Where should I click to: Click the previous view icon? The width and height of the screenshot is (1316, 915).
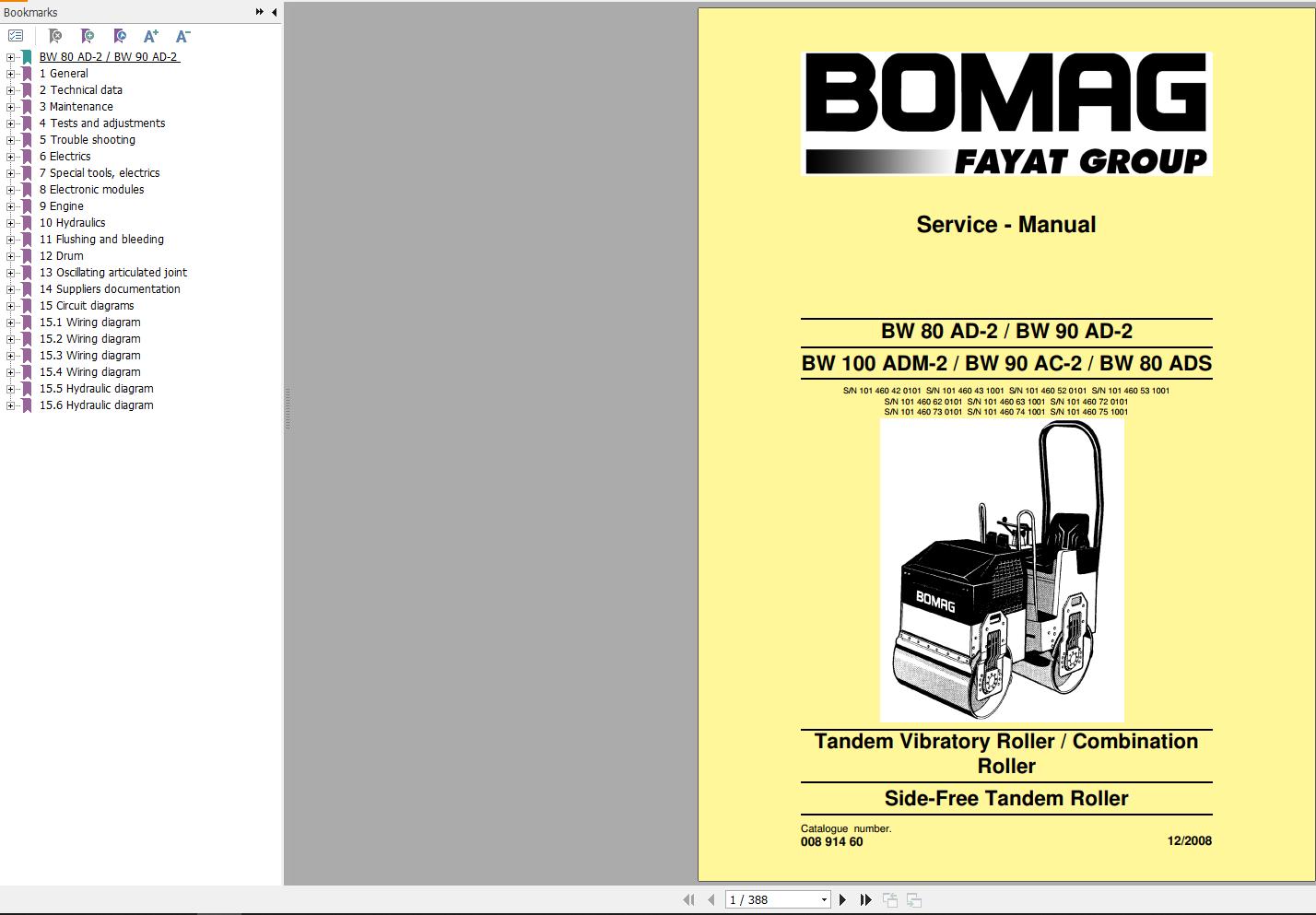890,899
